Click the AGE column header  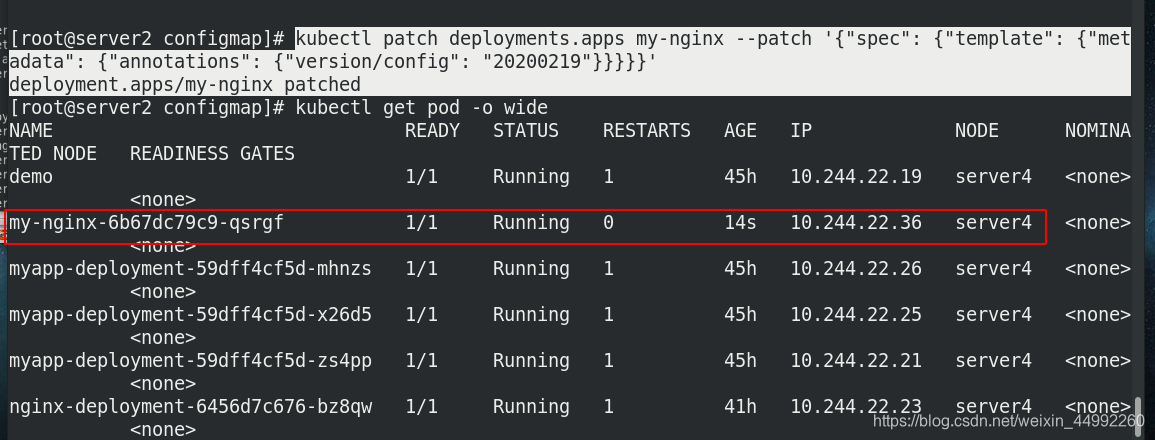pyautogui.click(x=740, y=131)
